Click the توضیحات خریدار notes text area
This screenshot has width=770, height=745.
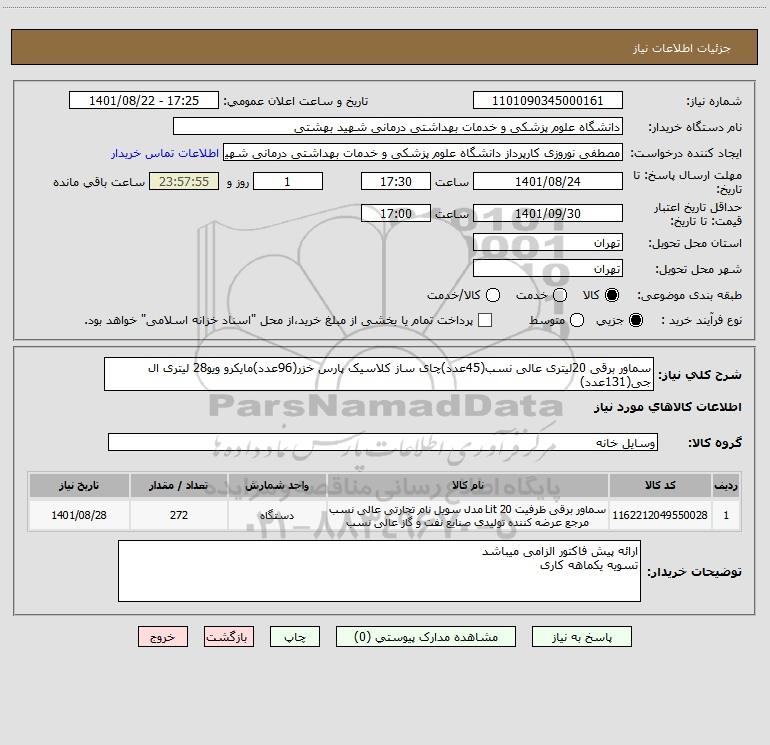point(379,571)
